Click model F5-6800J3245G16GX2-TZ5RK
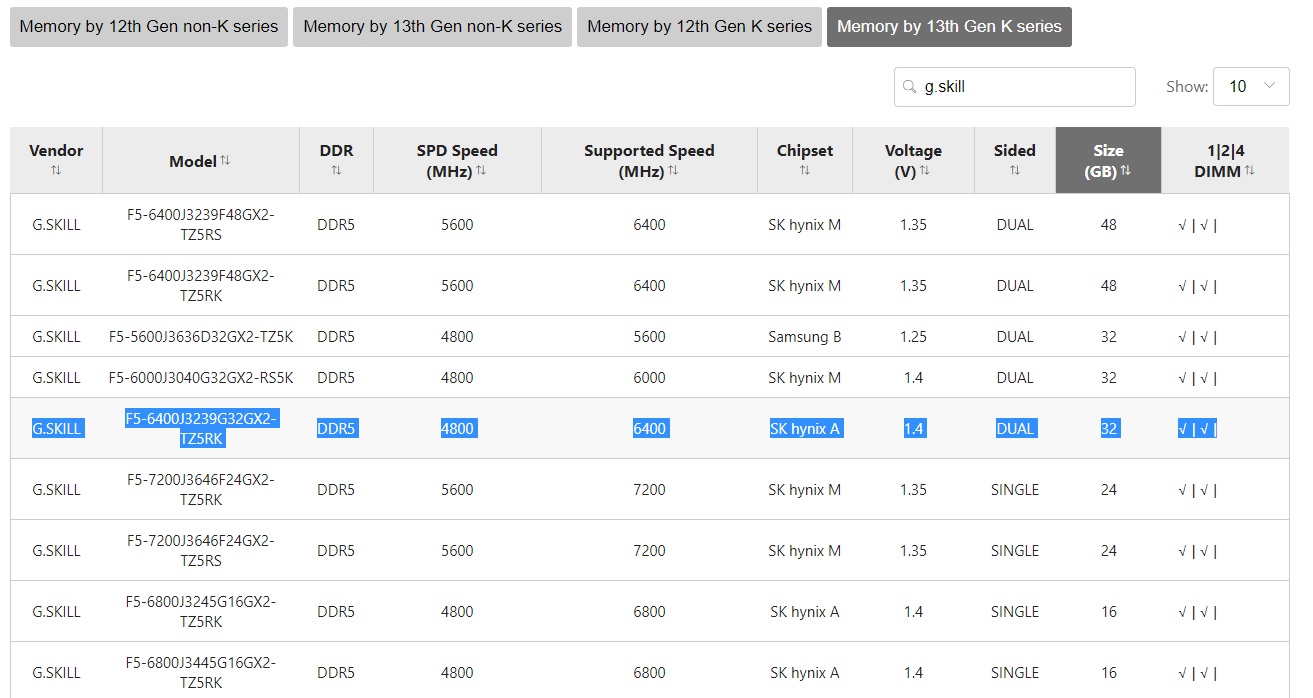This screenshot has width=1313, height=698. point(200,611)
